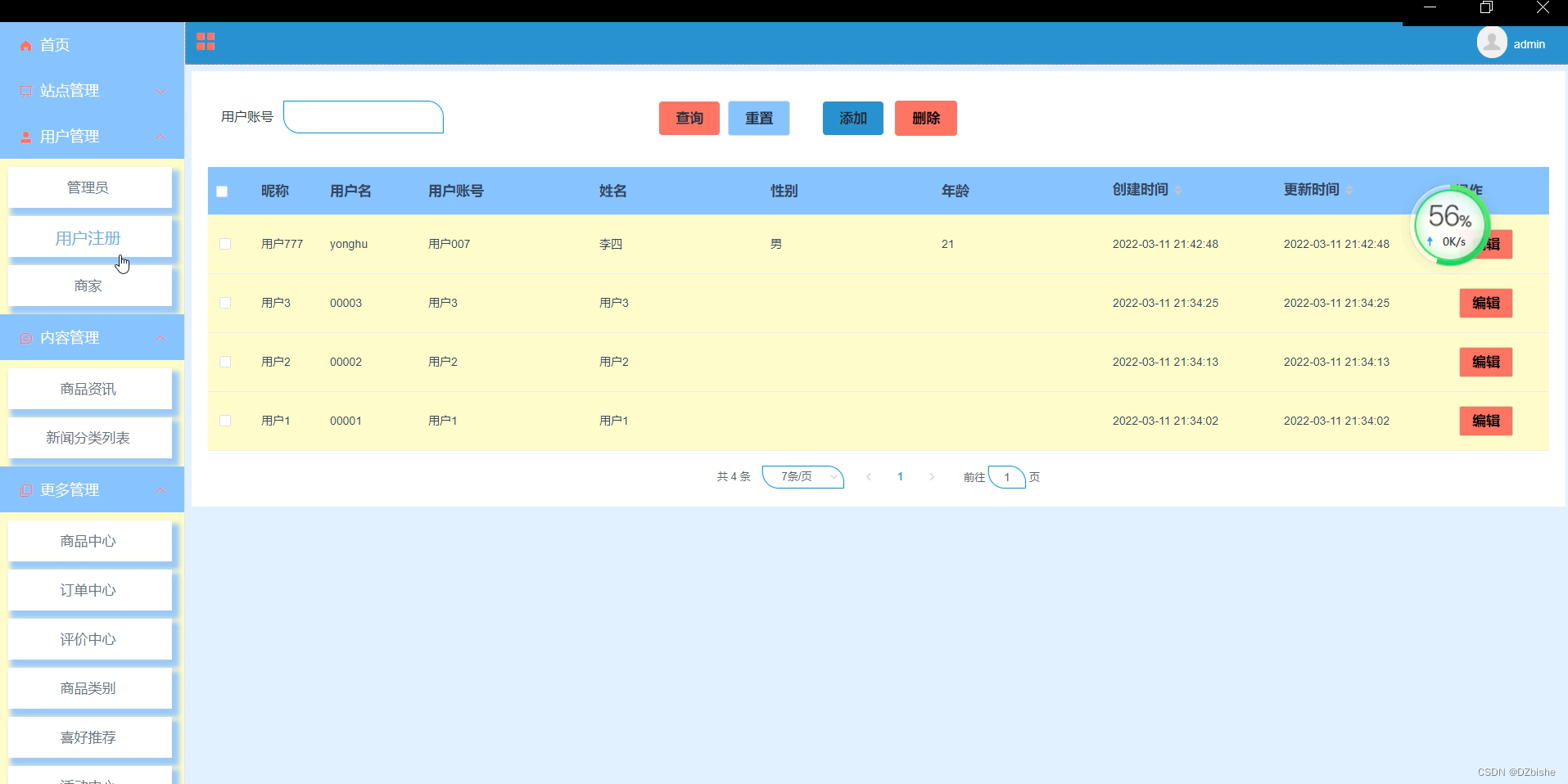Collapse the 更多管理 menu chevron
Image resolution: width=1568 pixels, height=784 pixels.
point(160,490)
